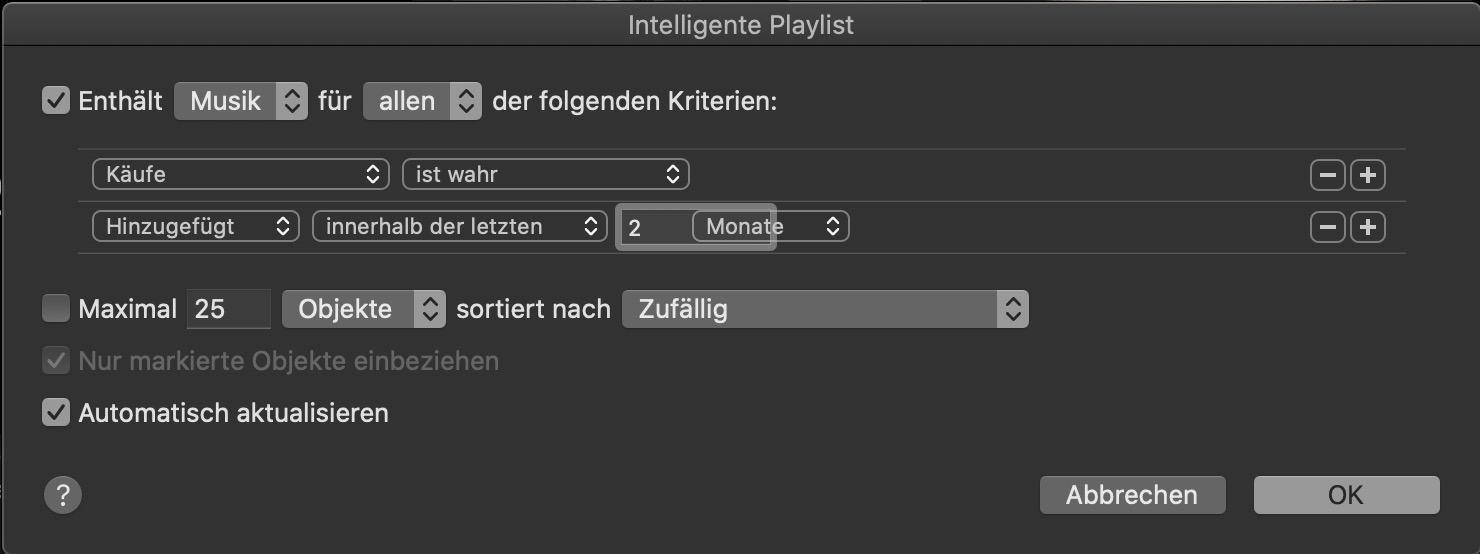1480x554 pixels.
Task: Open the ist wahr condition dropdown
Action: [x=545, y=175]
